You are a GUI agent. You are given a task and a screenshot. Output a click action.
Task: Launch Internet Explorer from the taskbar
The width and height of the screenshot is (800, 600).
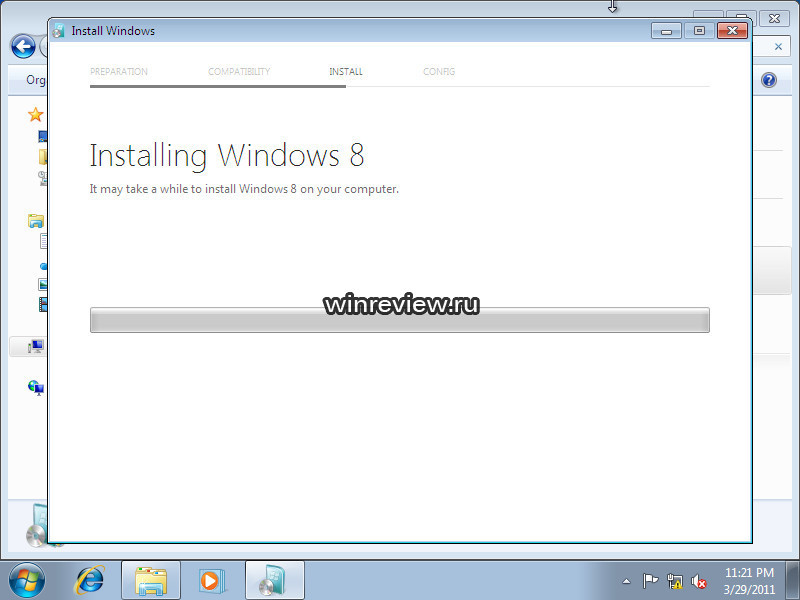click(91, 580)
